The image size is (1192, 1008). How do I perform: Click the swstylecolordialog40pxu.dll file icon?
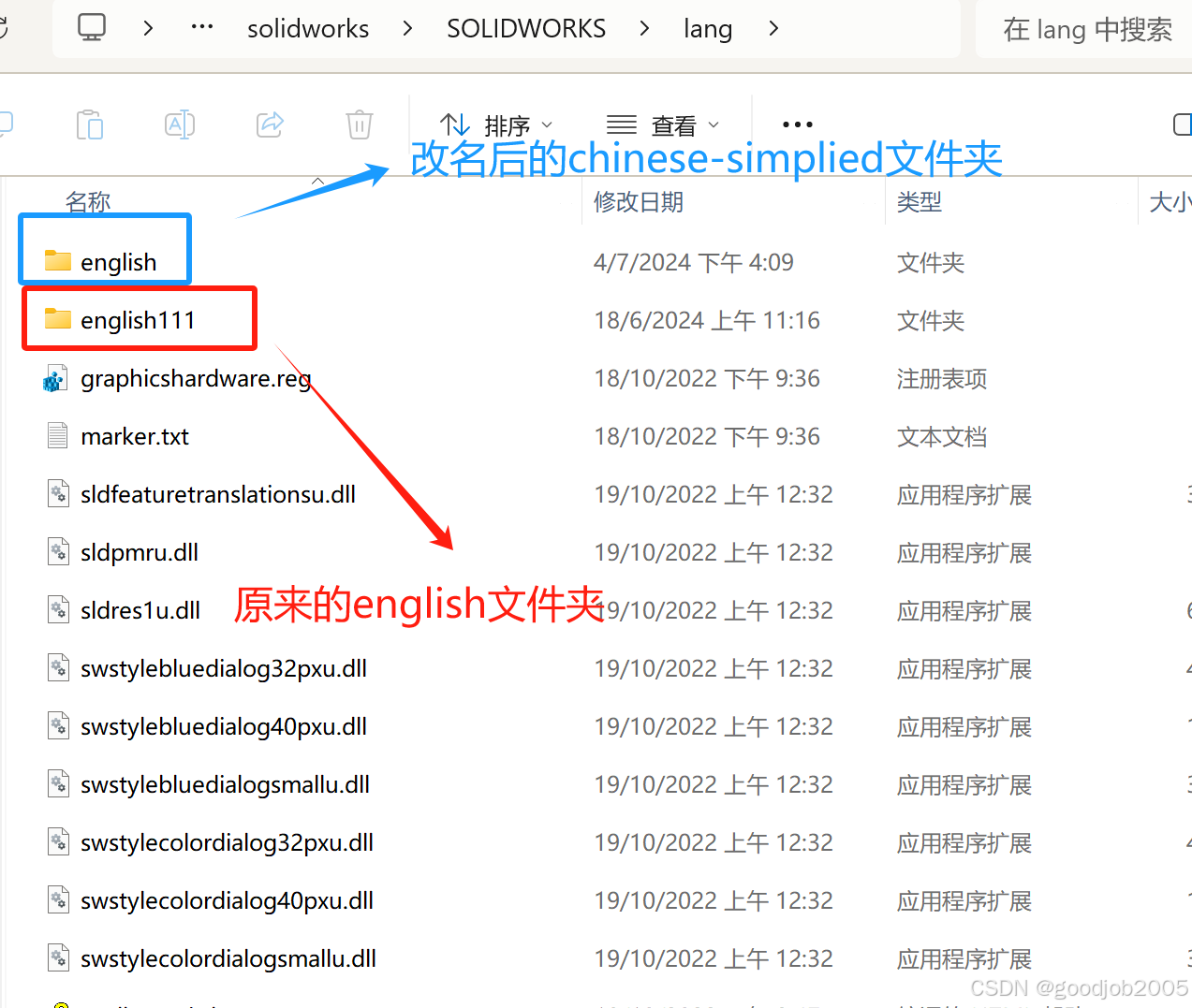pos(58,900)
